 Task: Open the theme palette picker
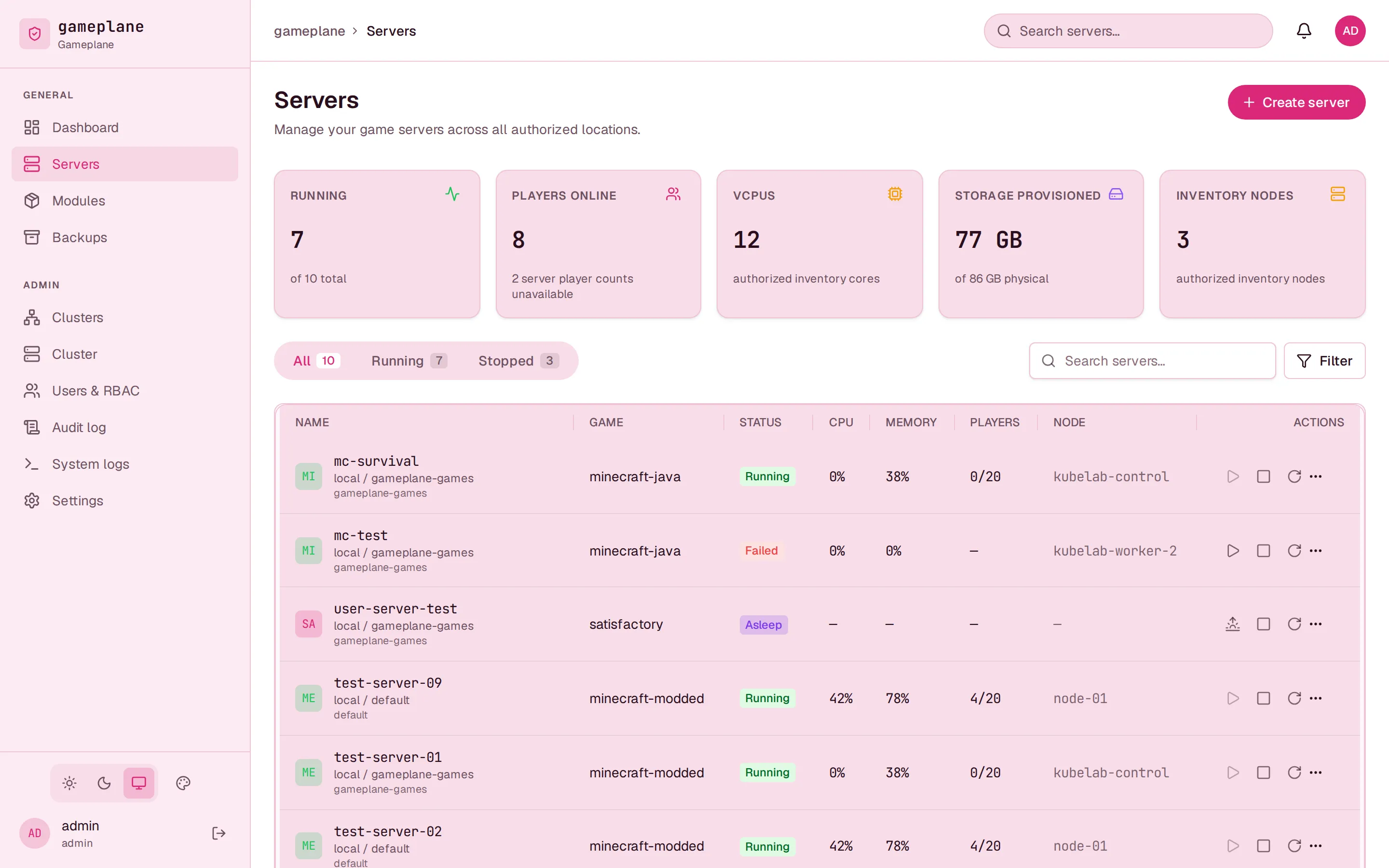(x=183, y=783)
